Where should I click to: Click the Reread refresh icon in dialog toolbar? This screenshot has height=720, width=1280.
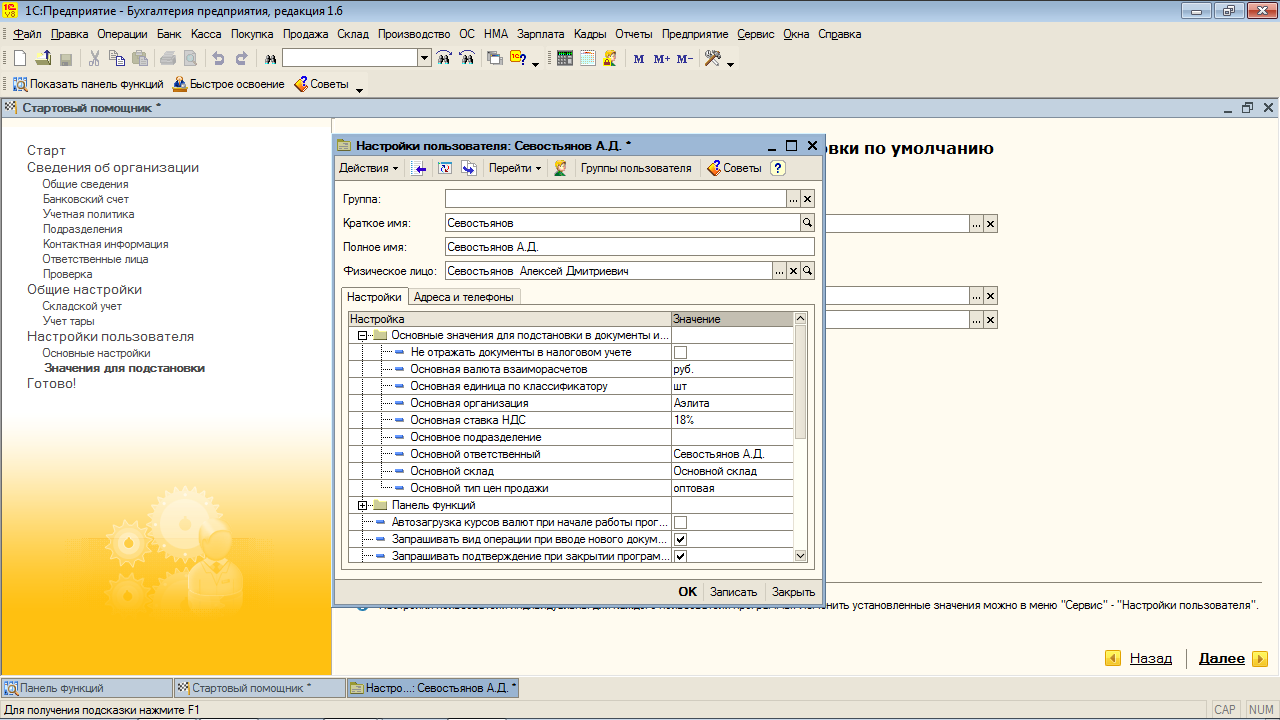point(446,168)
